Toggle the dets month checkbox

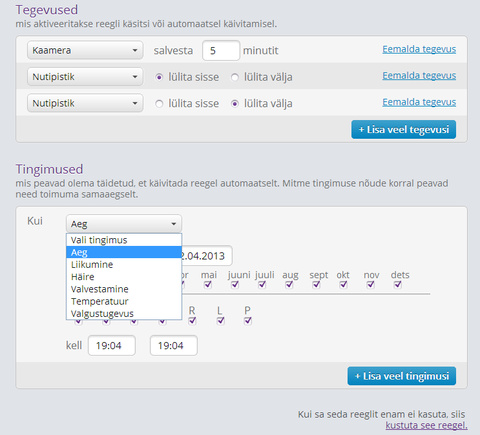398,284
